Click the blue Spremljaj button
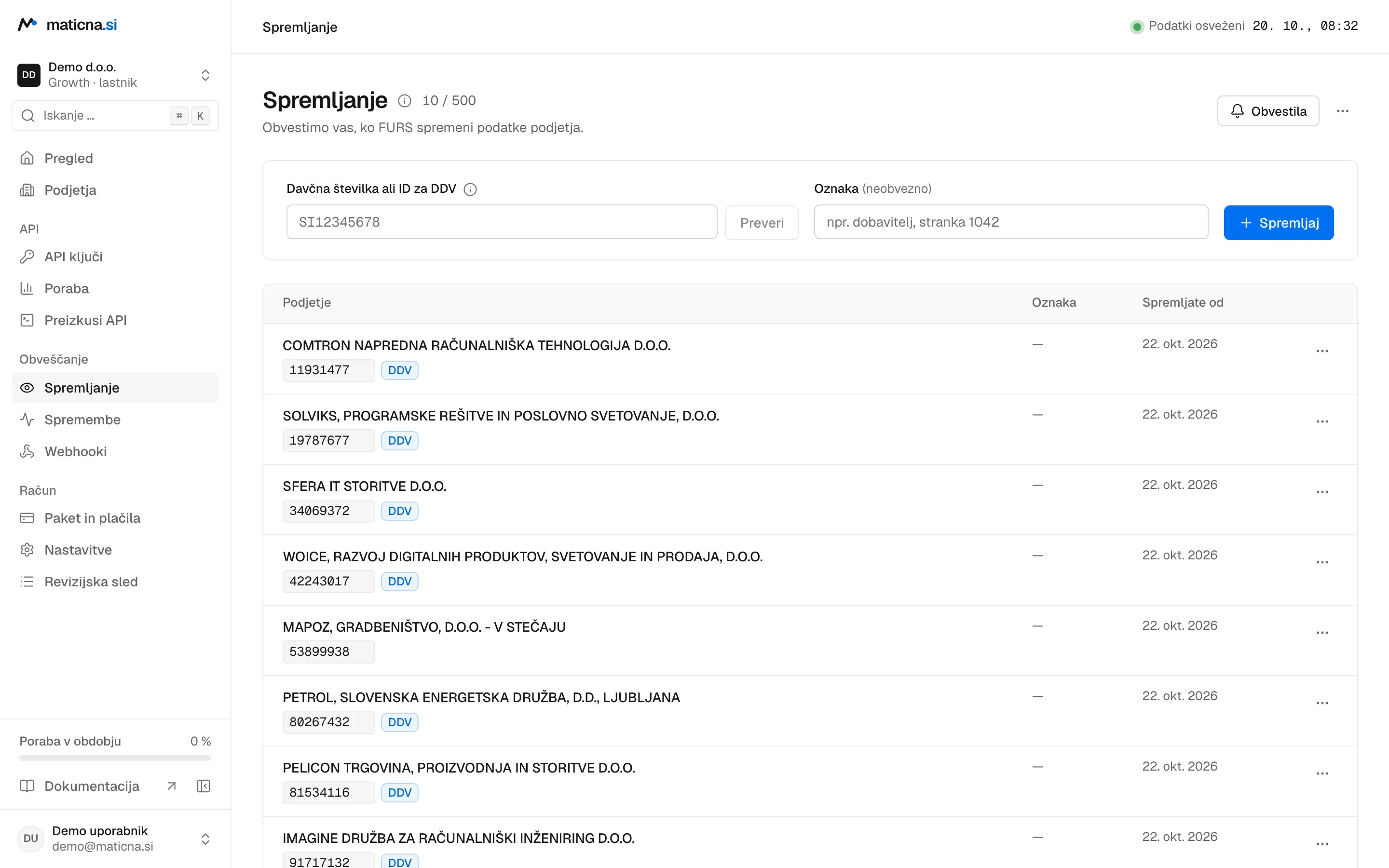Viewport: 1389px width, 868px height. [1278, 223]
